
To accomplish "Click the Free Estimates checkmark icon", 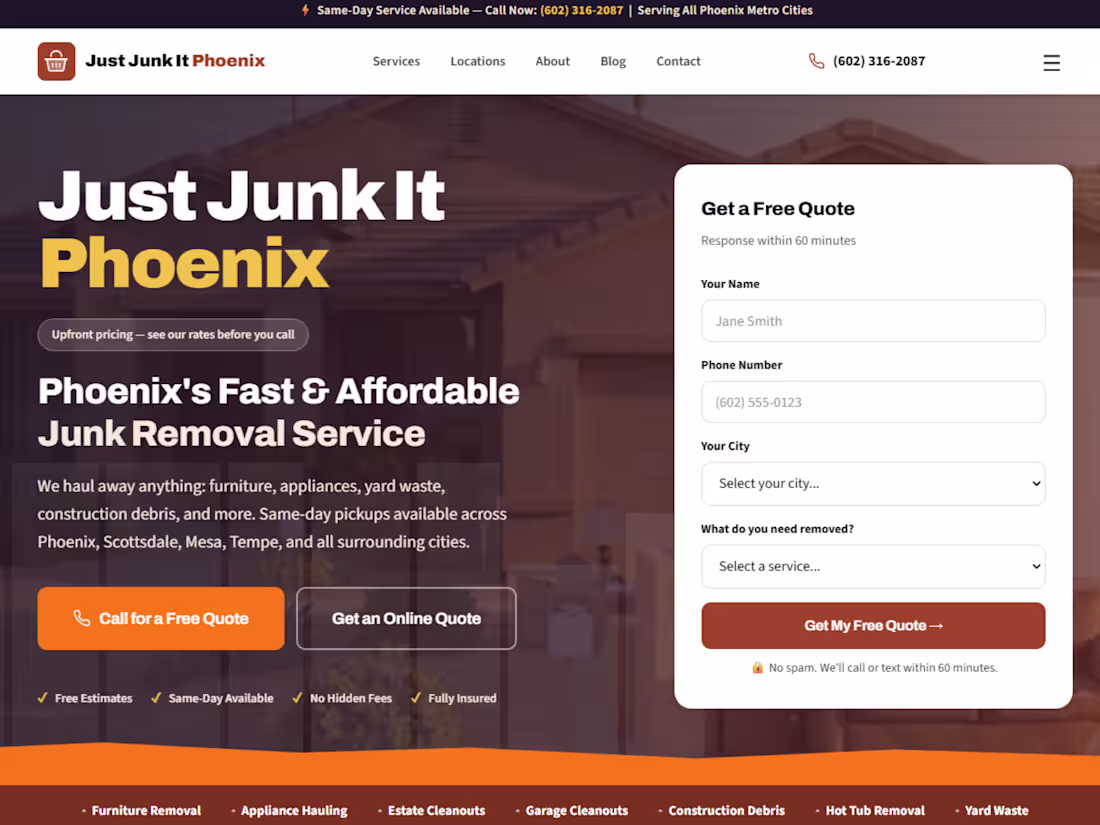I will (43, 697).
